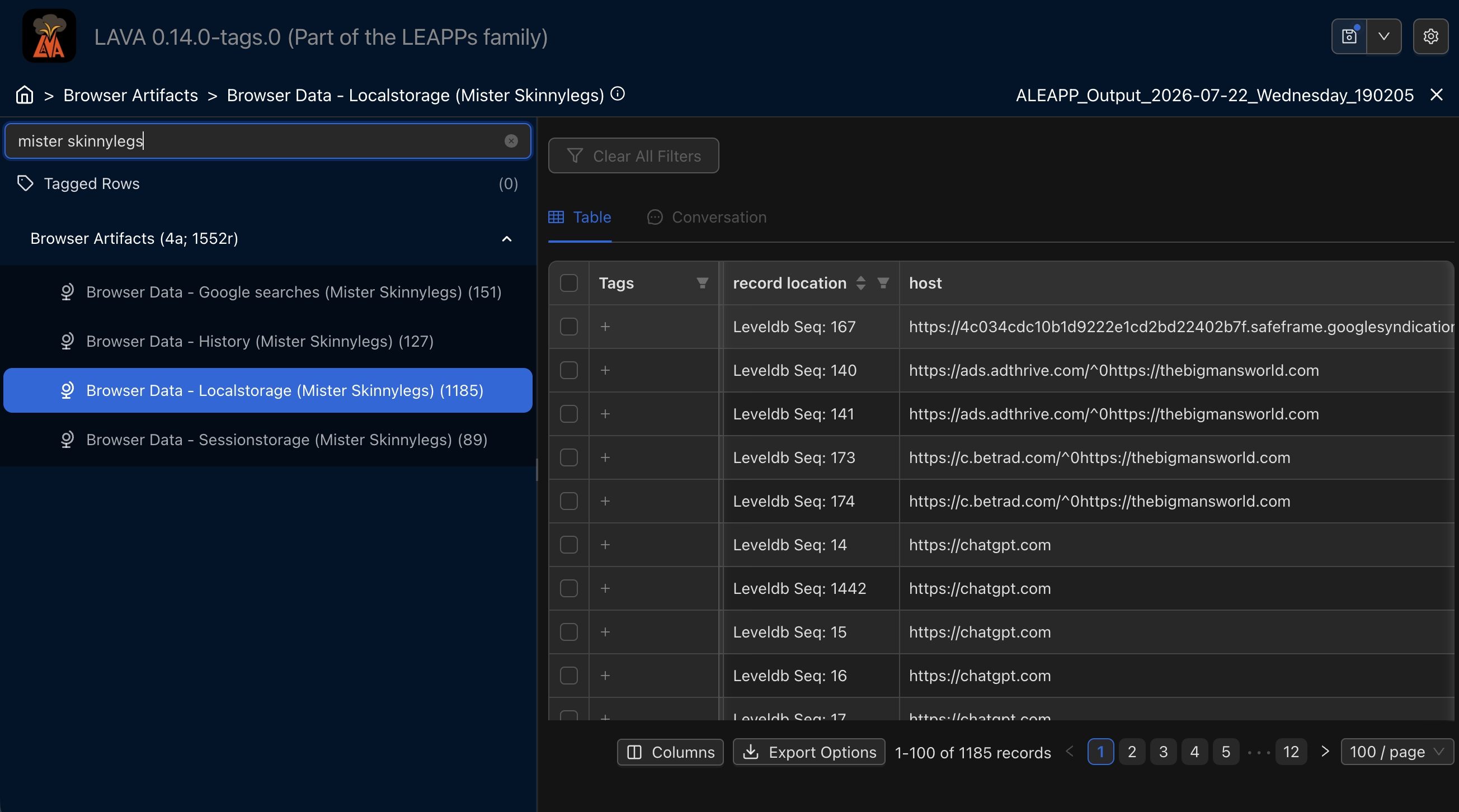Screen dimensions: 1459x812
Task: Open the record location column filter icon
Action: [x=883, y=283]
